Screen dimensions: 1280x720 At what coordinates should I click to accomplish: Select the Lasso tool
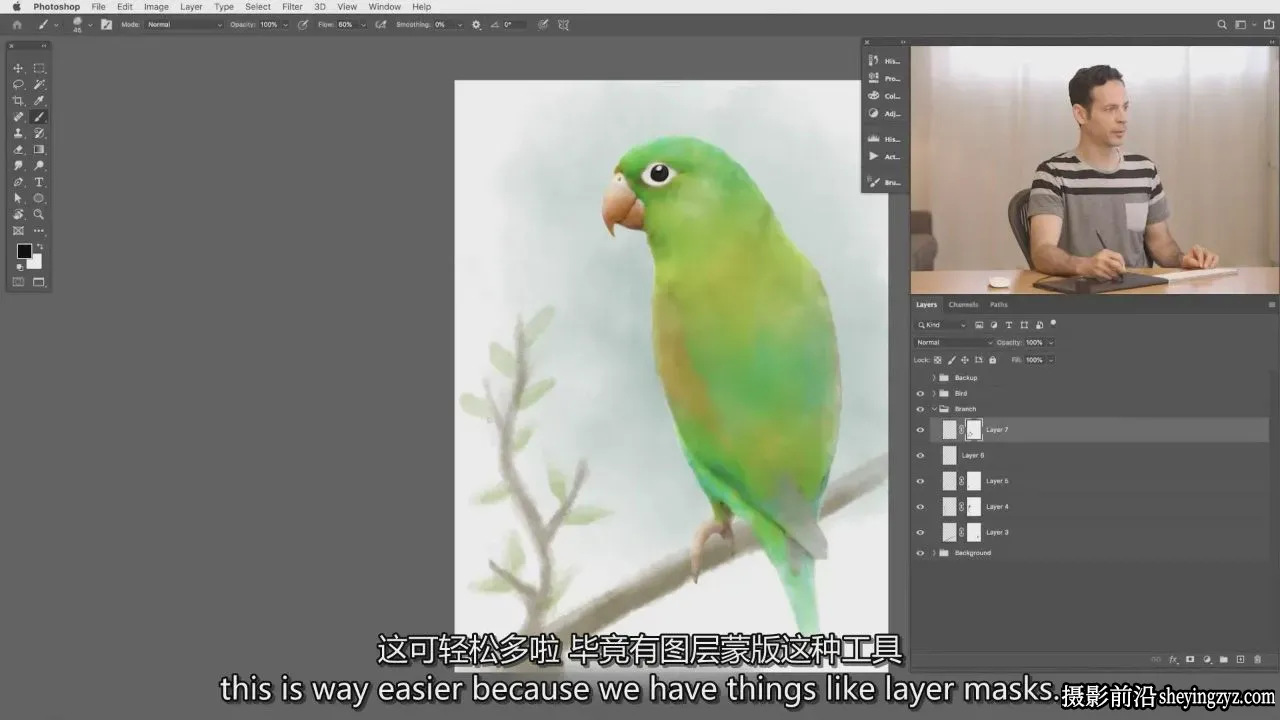[18, 85]
